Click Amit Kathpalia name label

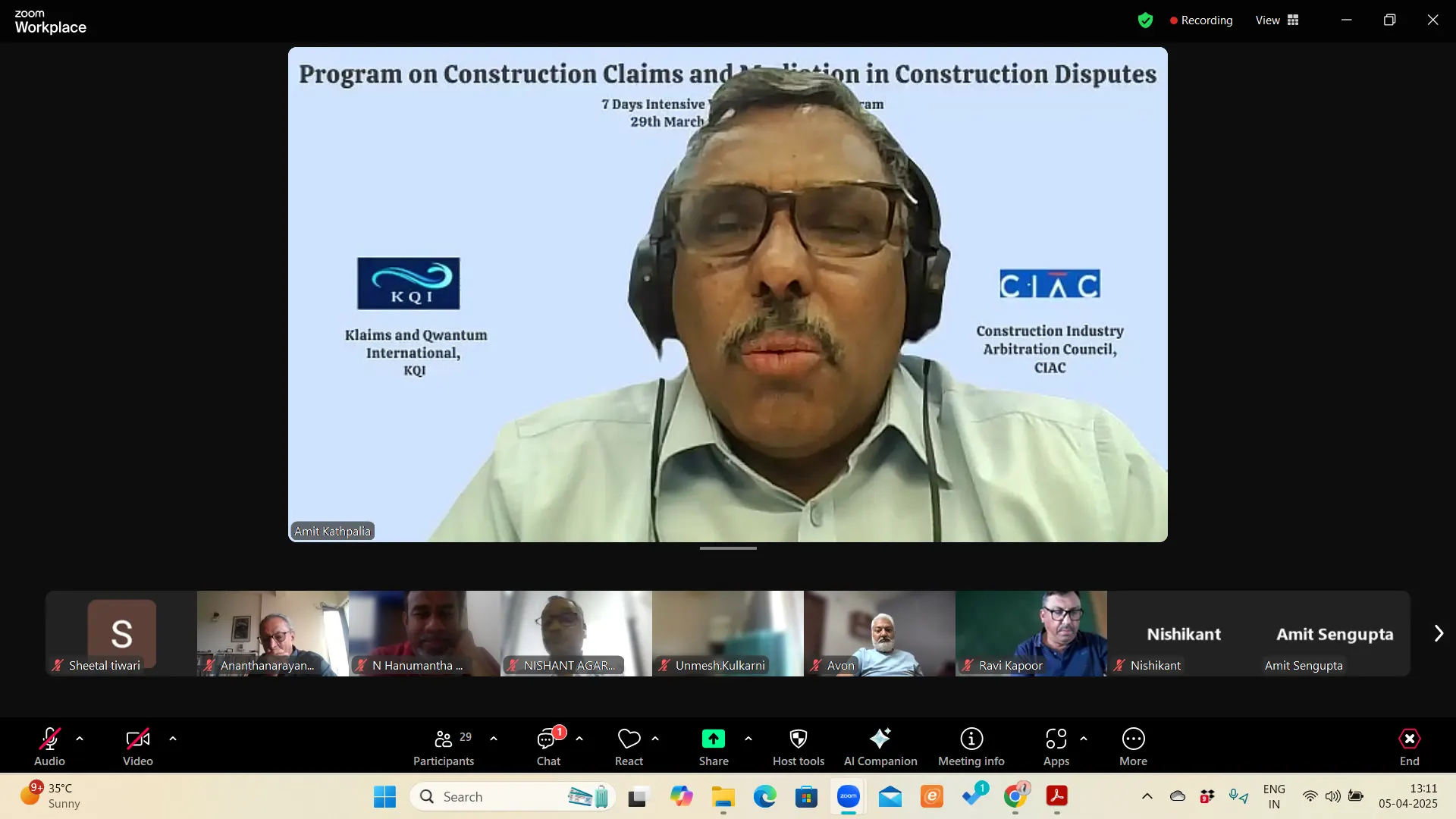pyautogui.click(x=332, y=531)
